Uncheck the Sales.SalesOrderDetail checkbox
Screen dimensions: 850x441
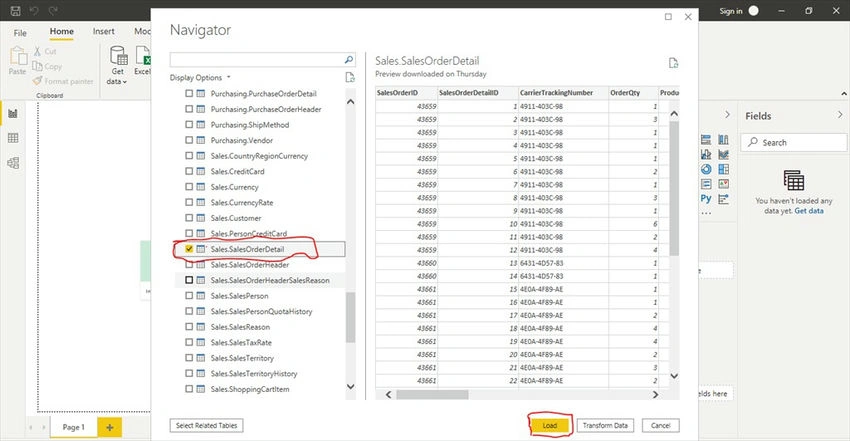[x=189, y=249]
